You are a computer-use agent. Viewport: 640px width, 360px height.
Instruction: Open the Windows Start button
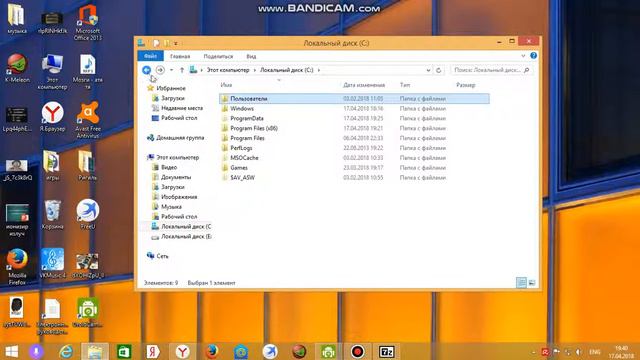[11, 351]
